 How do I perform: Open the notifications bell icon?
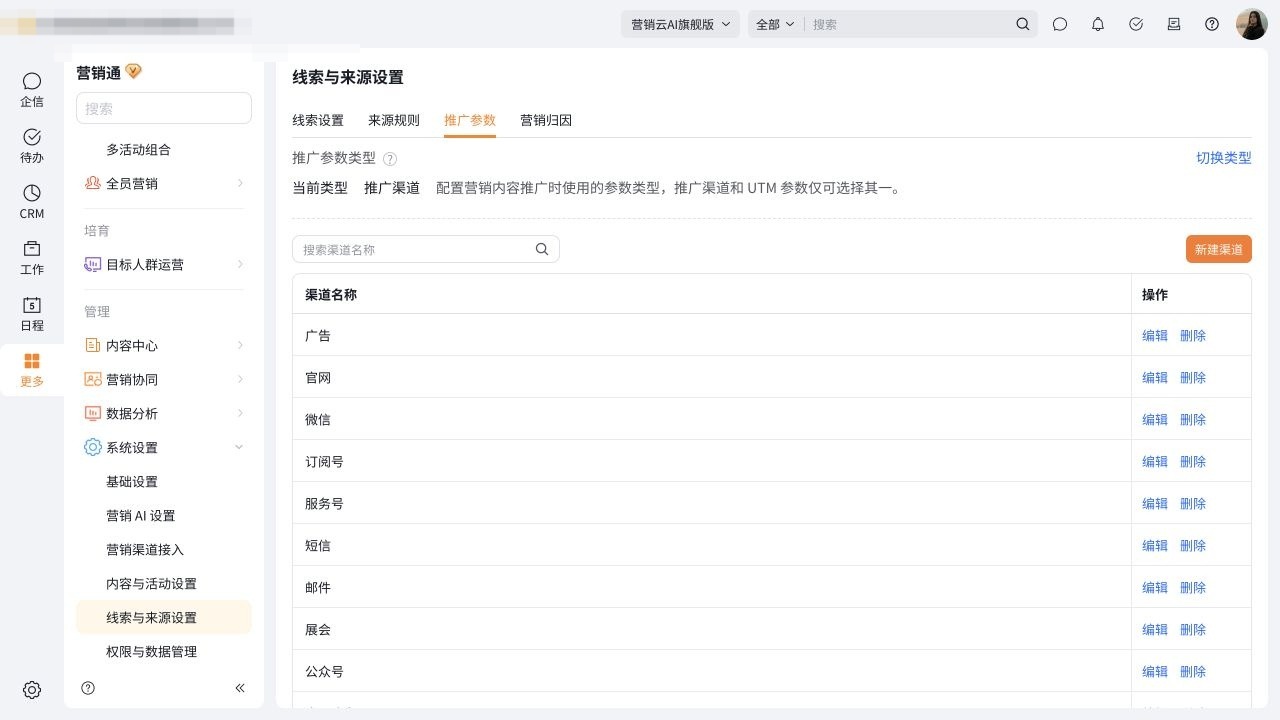[1098, 24]
